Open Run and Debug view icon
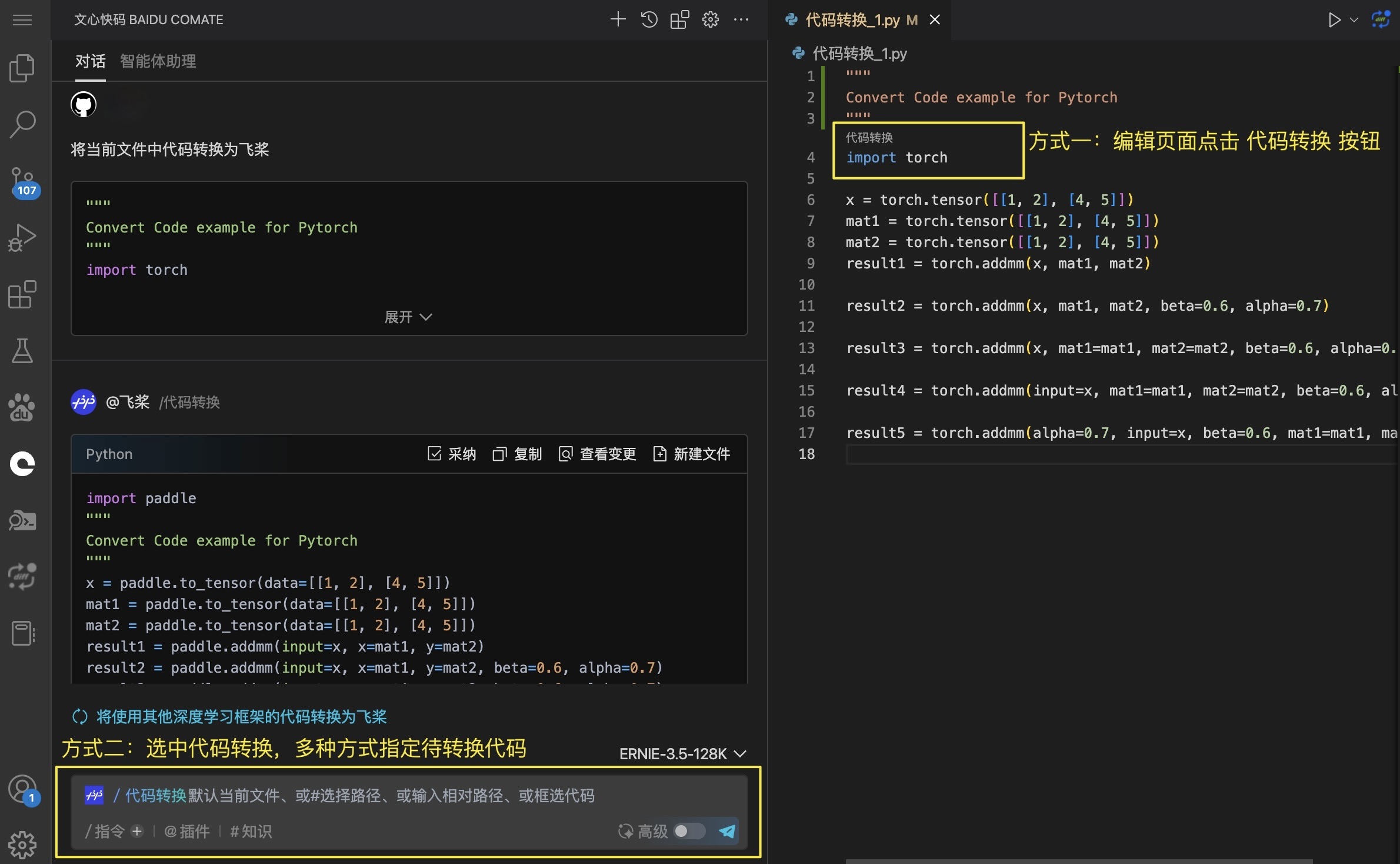Image resolution: width=1400 pixels, height=864 pixels. click(22, 238)
